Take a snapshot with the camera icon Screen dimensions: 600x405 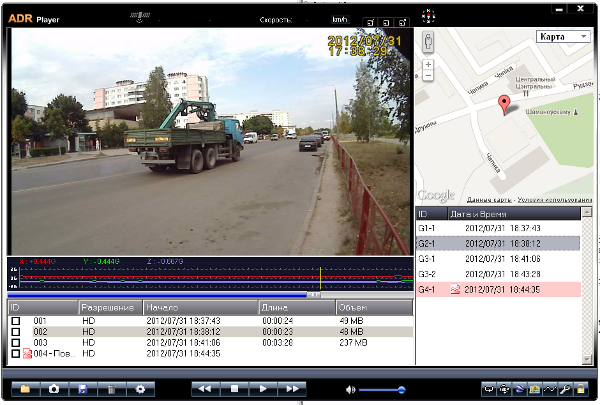point(54,389)
